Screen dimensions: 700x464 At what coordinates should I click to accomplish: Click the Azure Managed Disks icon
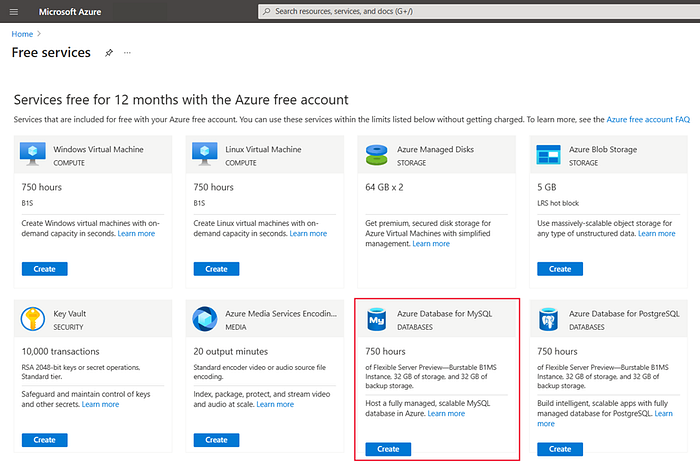tap(377, 154)
